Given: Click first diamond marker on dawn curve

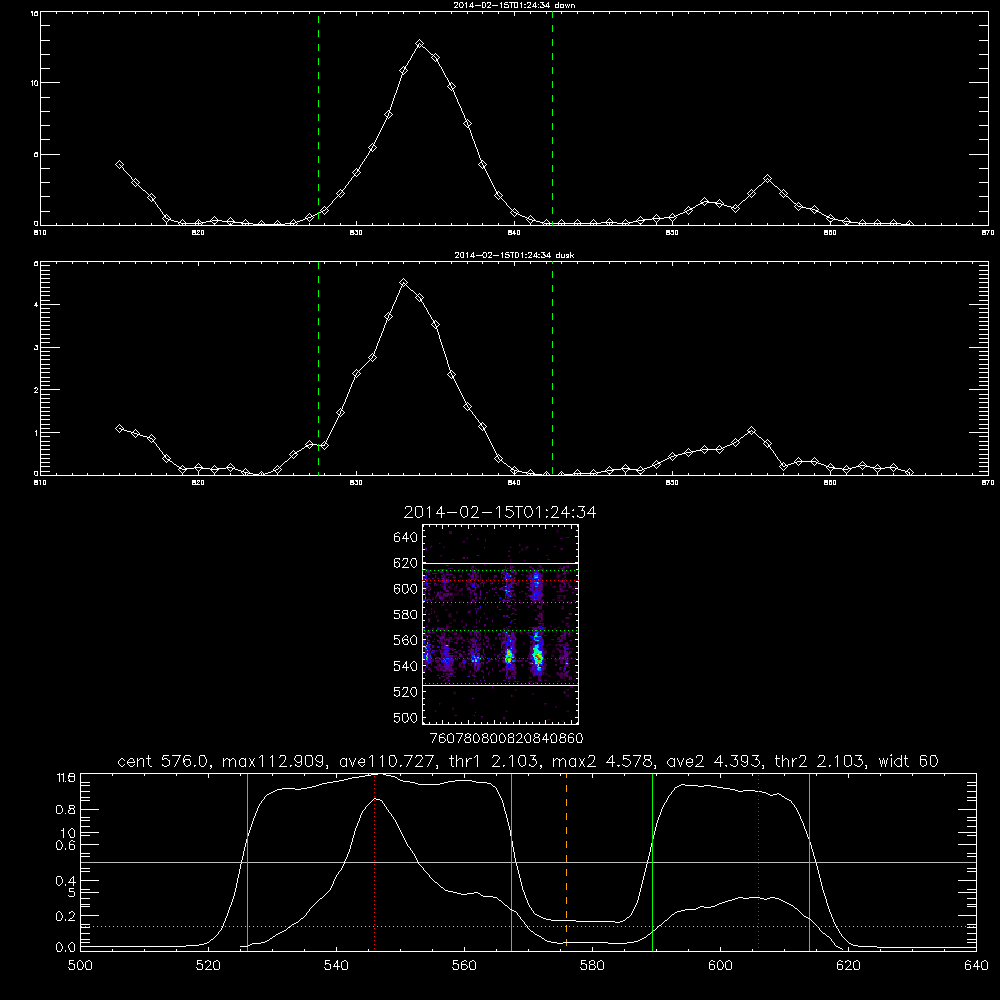Looking at the screenshot, I should pyautogui.click(x=119, y=165).
